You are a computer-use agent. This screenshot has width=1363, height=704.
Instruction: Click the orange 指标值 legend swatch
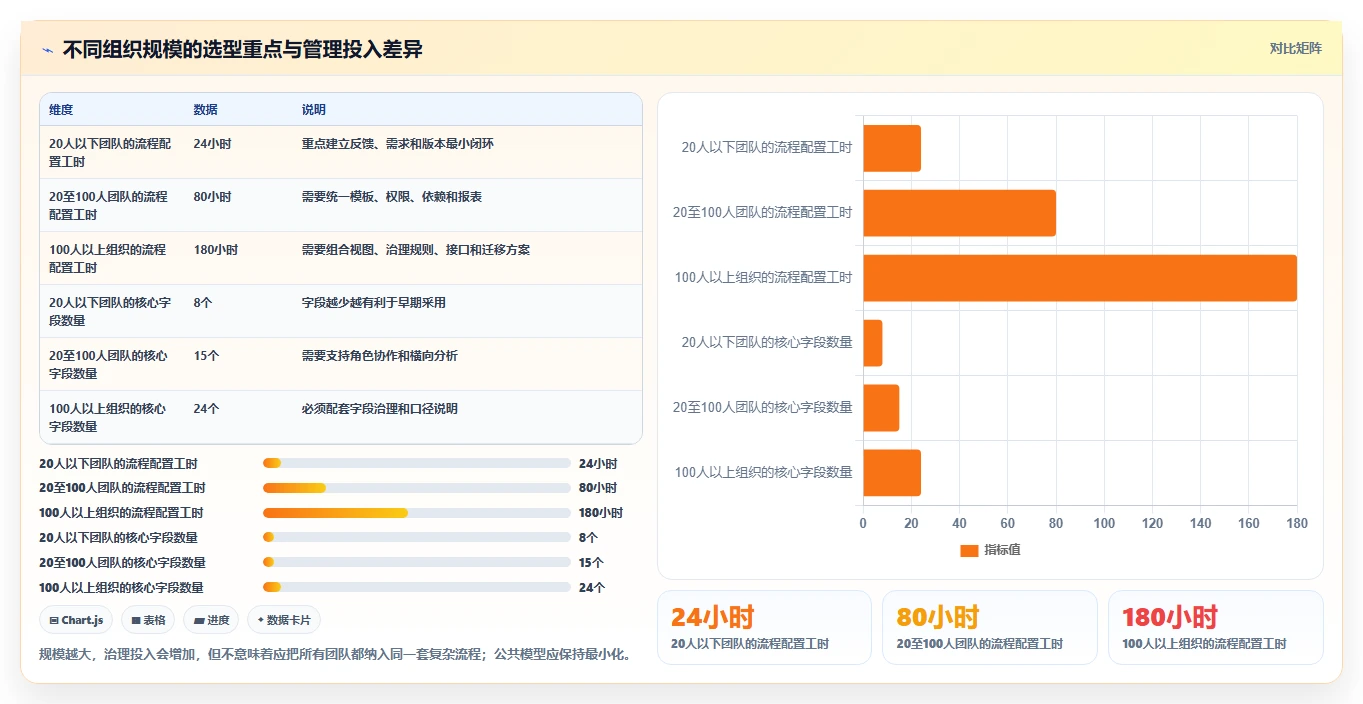(969, 550)
